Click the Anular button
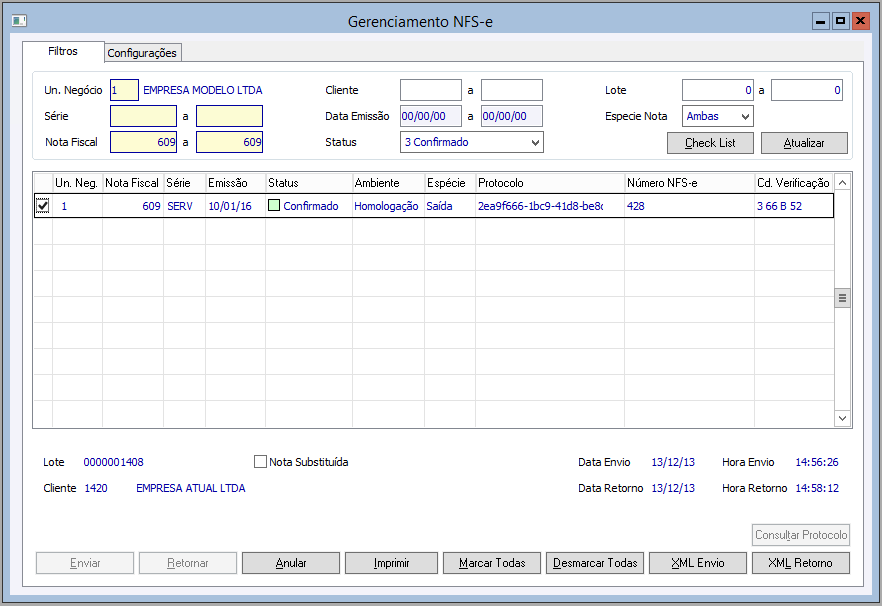 pyautogui.click(x=291, y=563)
